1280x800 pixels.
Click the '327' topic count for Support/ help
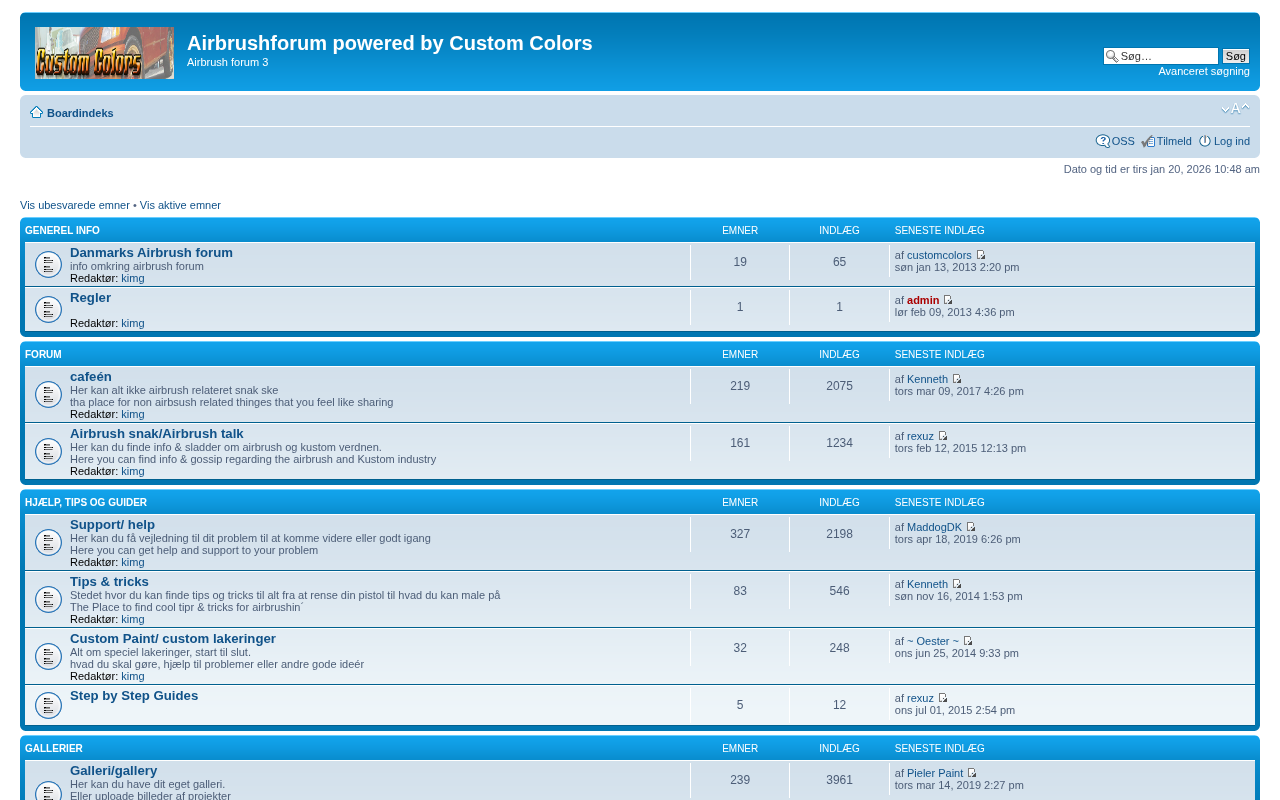tap(740, 534)
